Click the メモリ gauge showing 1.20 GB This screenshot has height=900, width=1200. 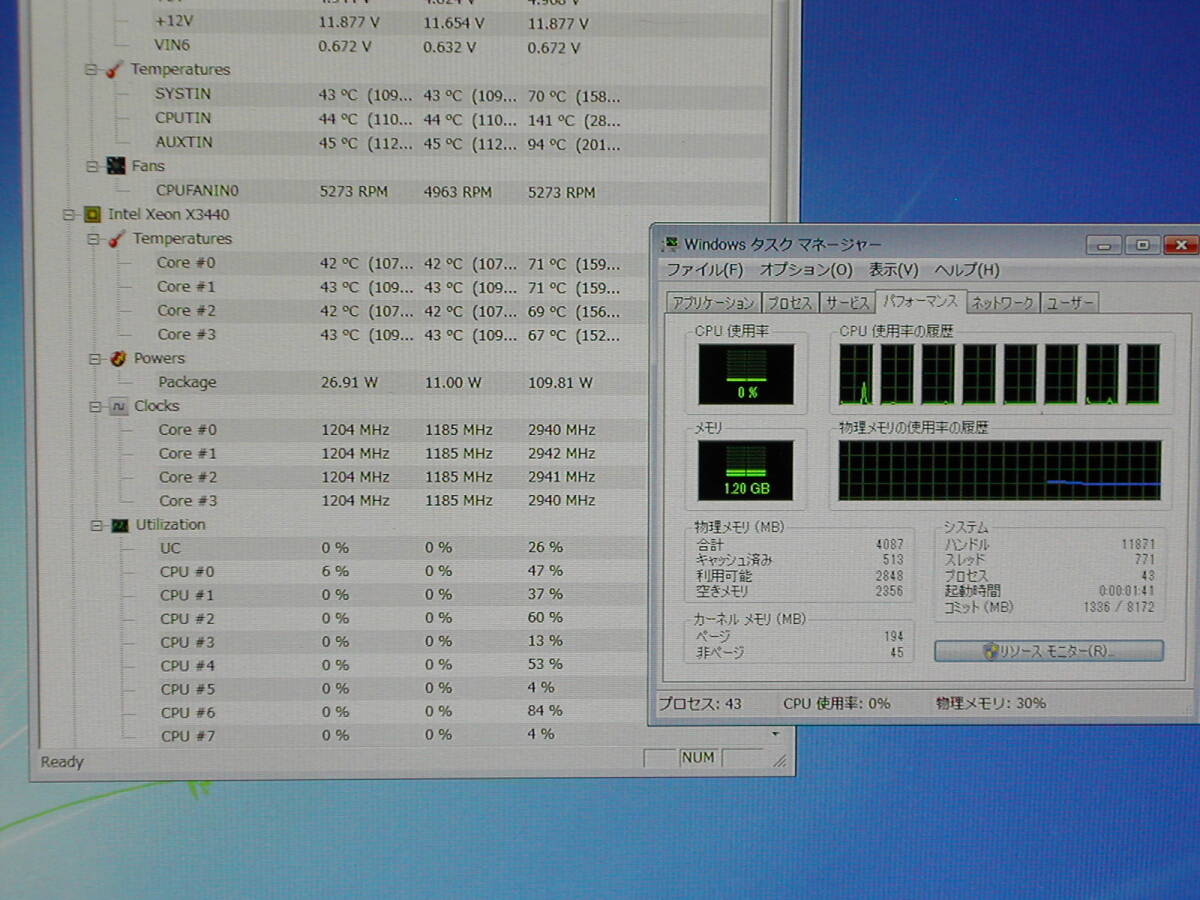(746, 471)
